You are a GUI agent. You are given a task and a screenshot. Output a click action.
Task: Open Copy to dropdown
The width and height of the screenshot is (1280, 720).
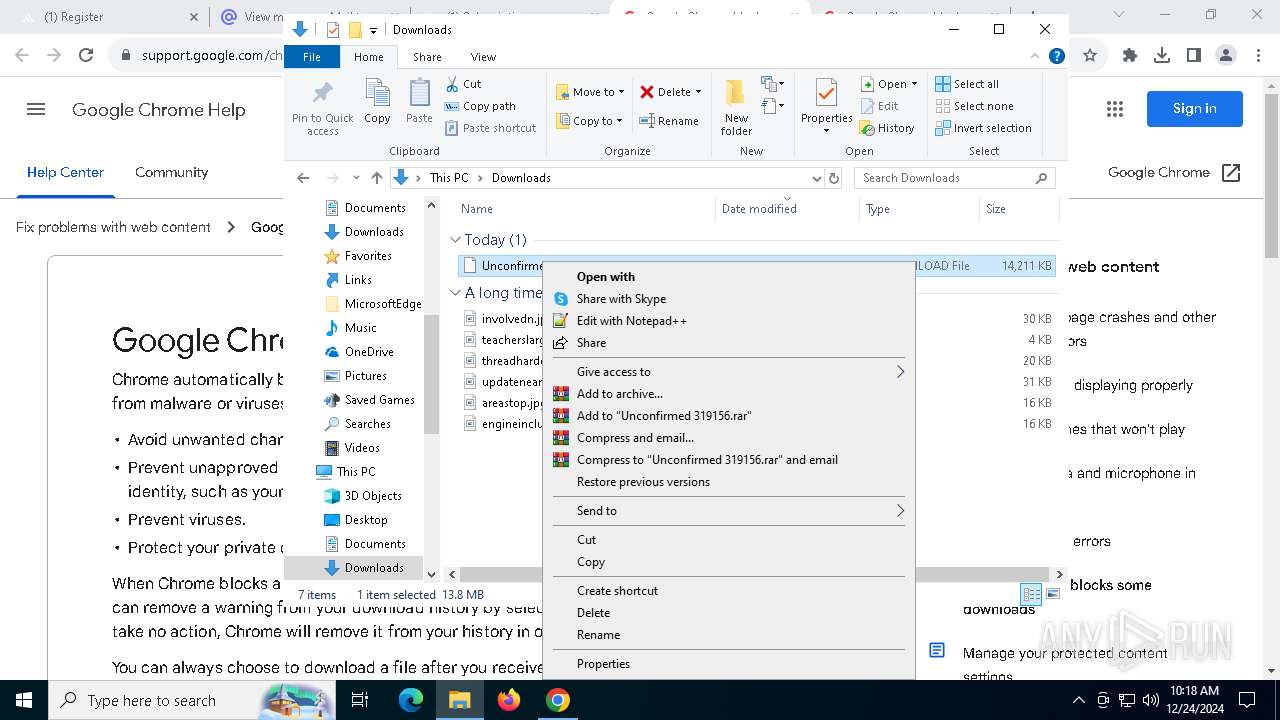[589, 121]
